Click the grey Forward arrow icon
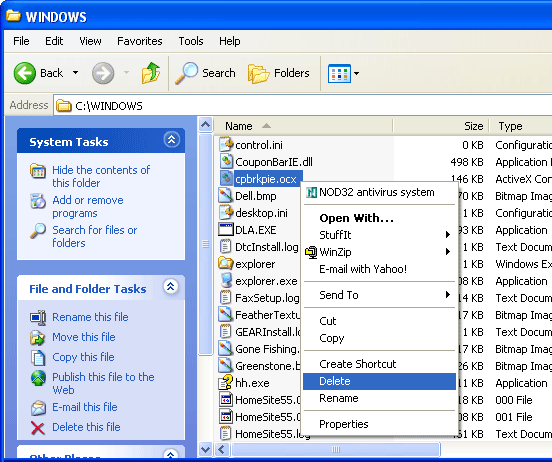The height and width of the screenshot is (462, 552). pos(103,73)
